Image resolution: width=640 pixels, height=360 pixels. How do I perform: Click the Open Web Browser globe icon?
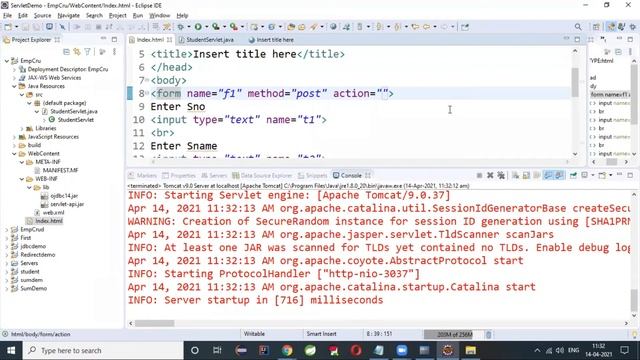click(333, 27)
